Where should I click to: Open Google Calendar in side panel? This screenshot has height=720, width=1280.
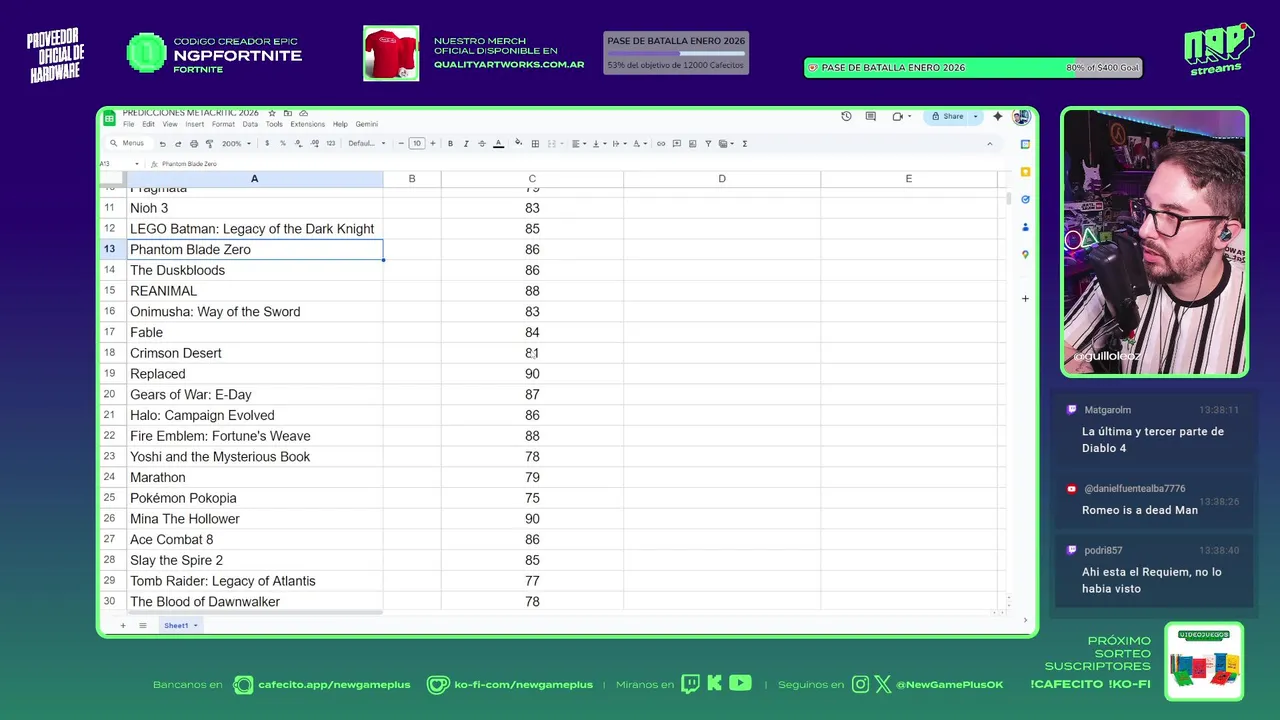click(x=1025, y=144)
